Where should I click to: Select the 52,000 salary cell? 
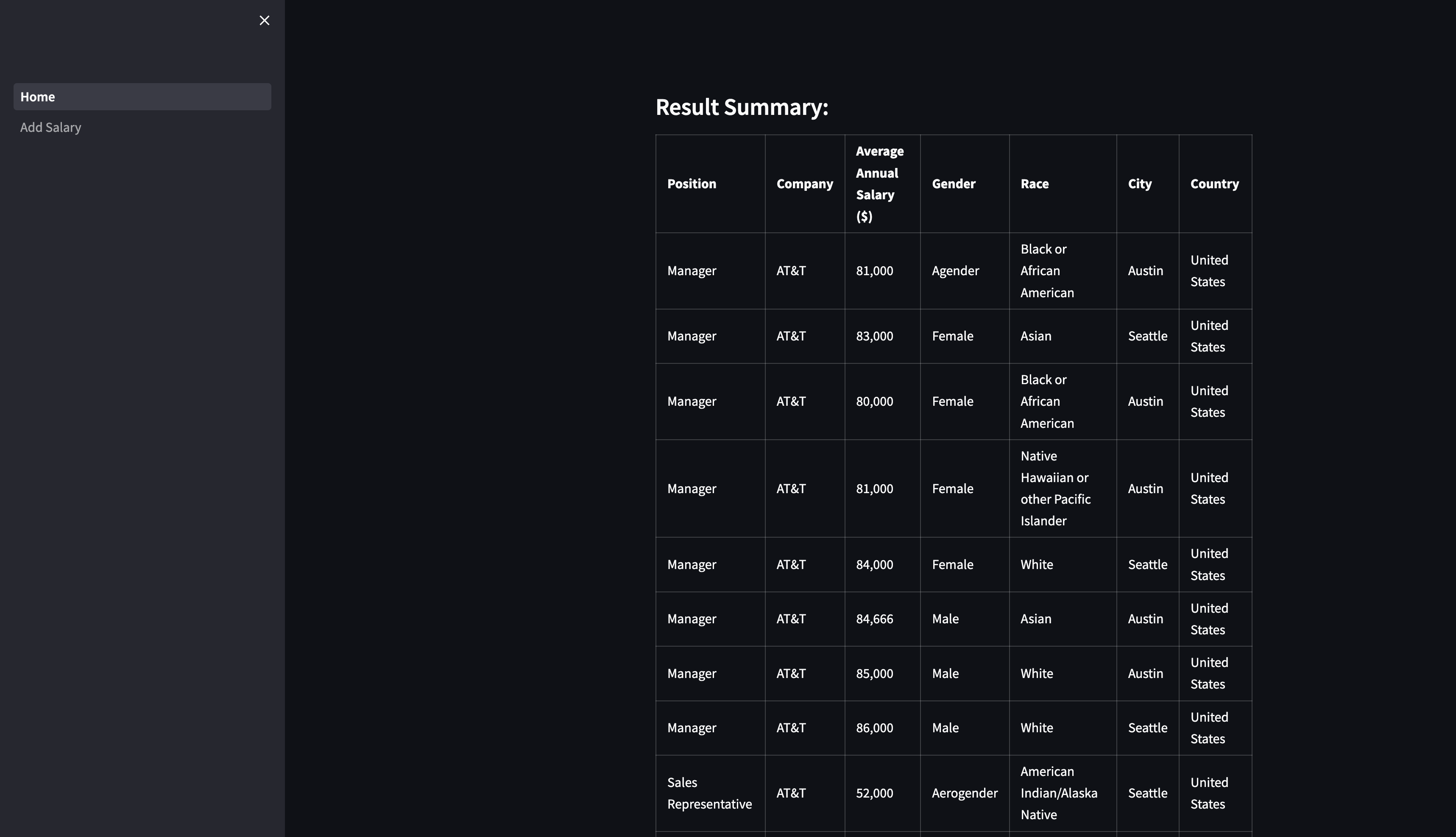882,793
